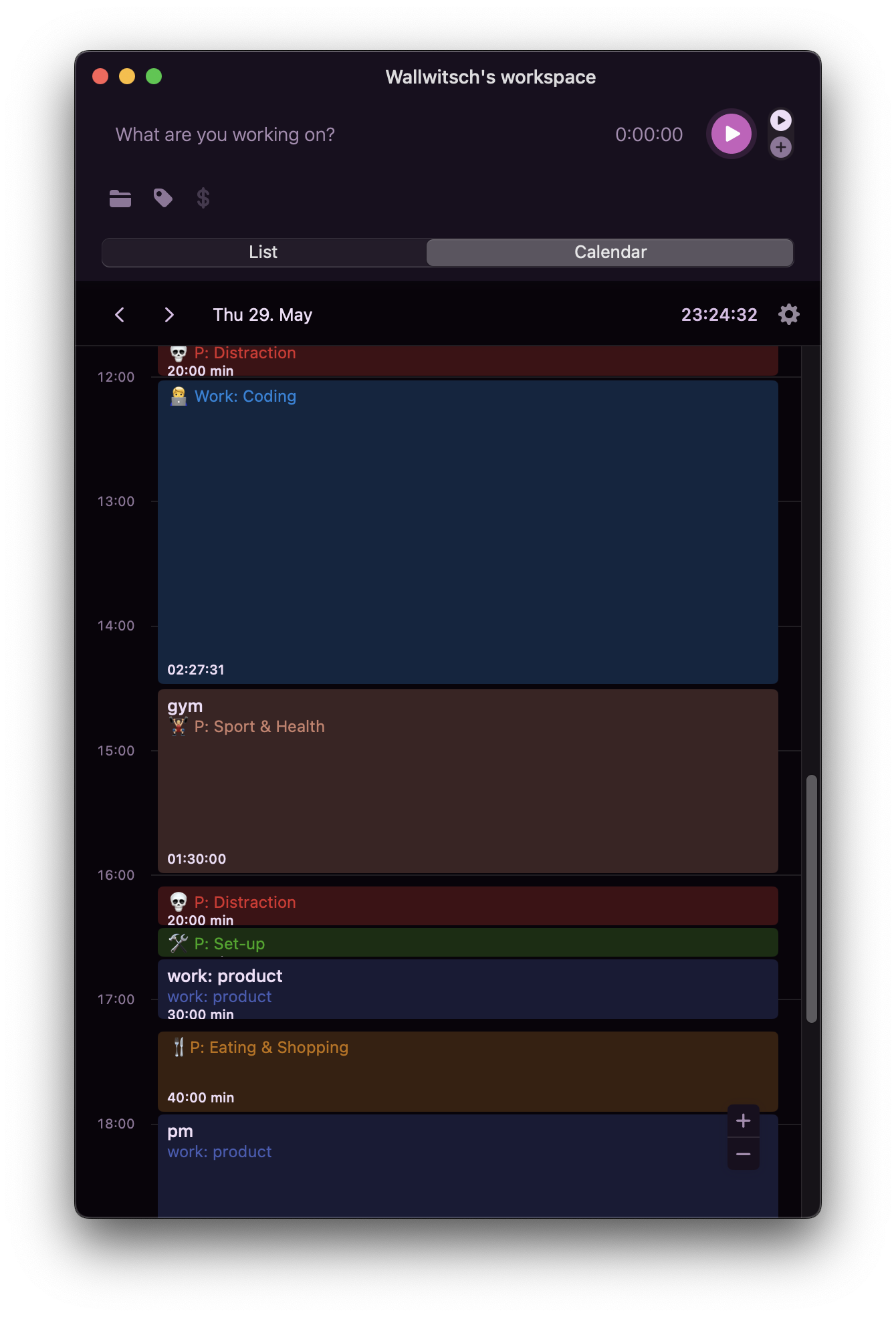Zoom out calendar with minus button
Screen dimensions: 896x1317
point(743,1154)
